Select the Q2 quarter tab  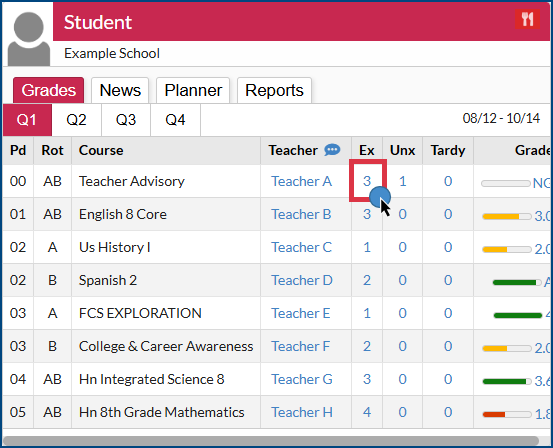coord(77,120)
